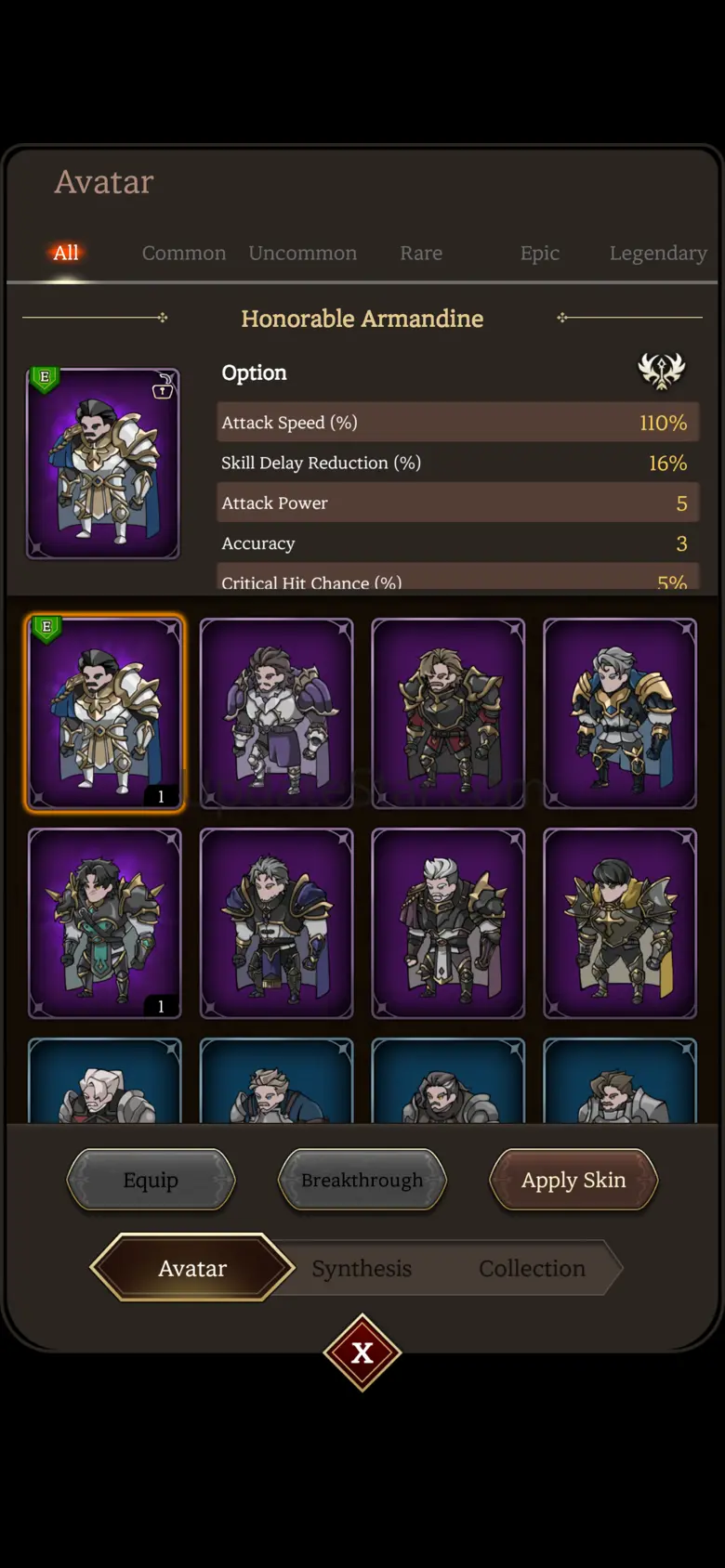Select the purple-robed brown-haired avatar card
This screenshot has height=1568, width=725.
277,713
